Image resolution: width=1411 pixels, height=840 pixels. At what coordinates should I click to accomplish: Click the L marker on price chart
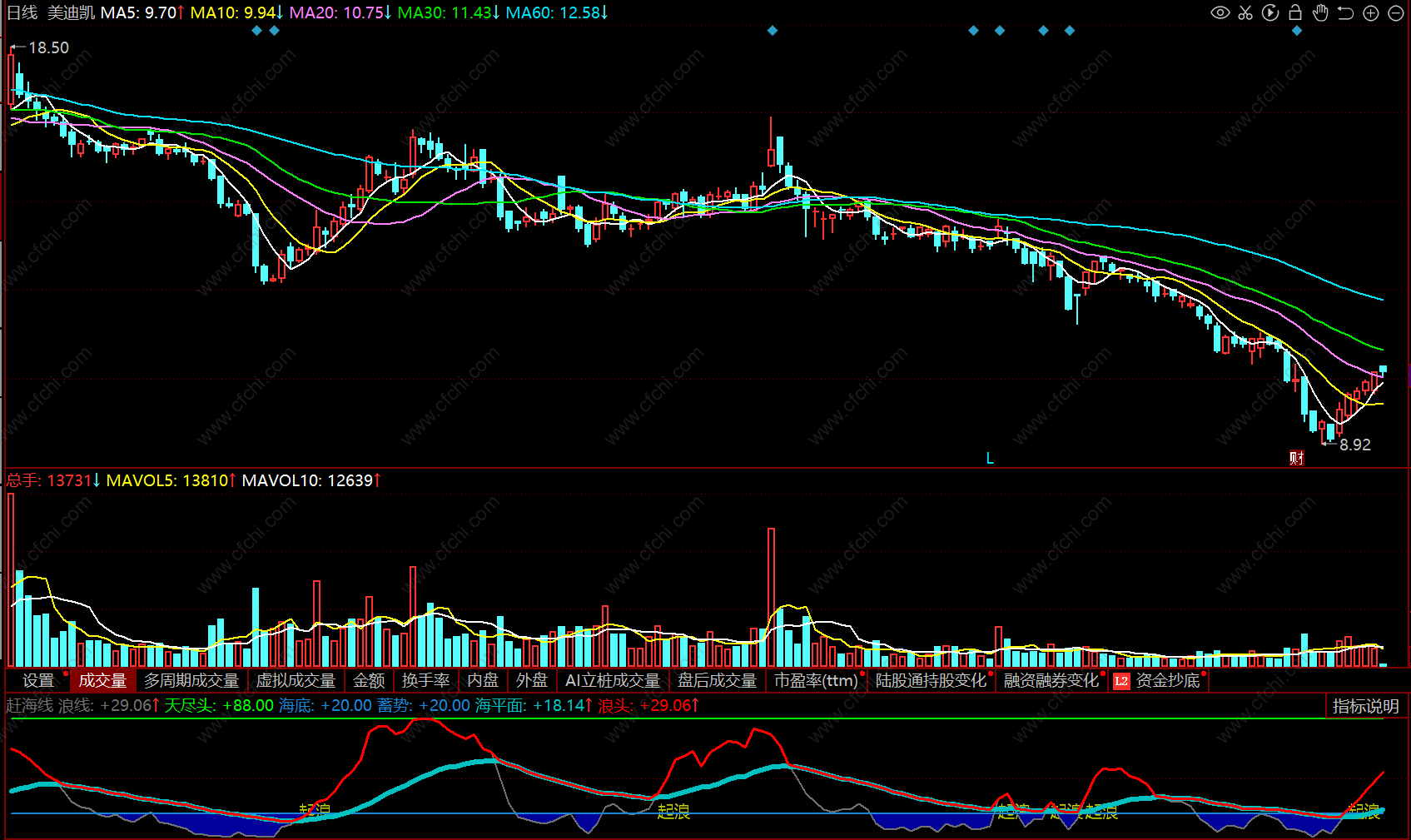coord(990,458)
